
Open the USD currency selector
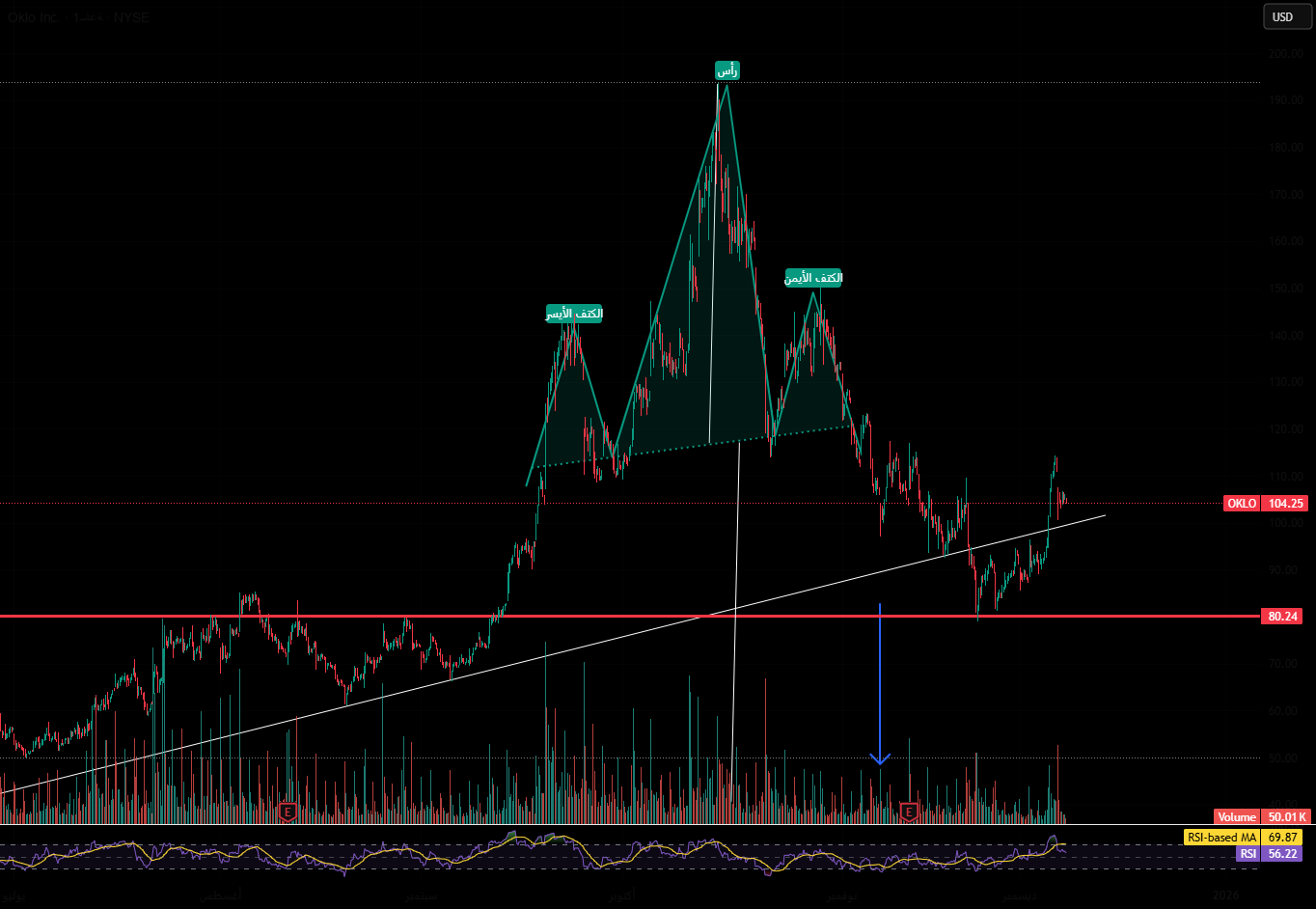click(x=1282, y=16)
